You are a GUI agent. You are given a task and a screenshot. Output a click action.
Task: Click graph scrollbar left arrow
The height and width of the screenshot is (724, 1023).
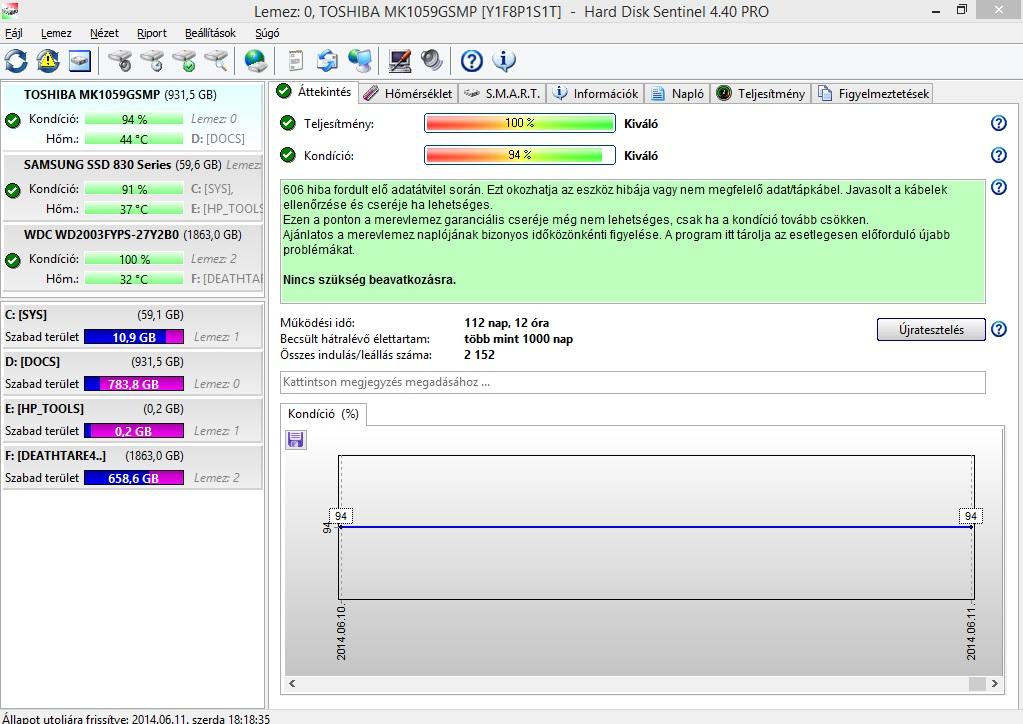[x=292, y=684]
